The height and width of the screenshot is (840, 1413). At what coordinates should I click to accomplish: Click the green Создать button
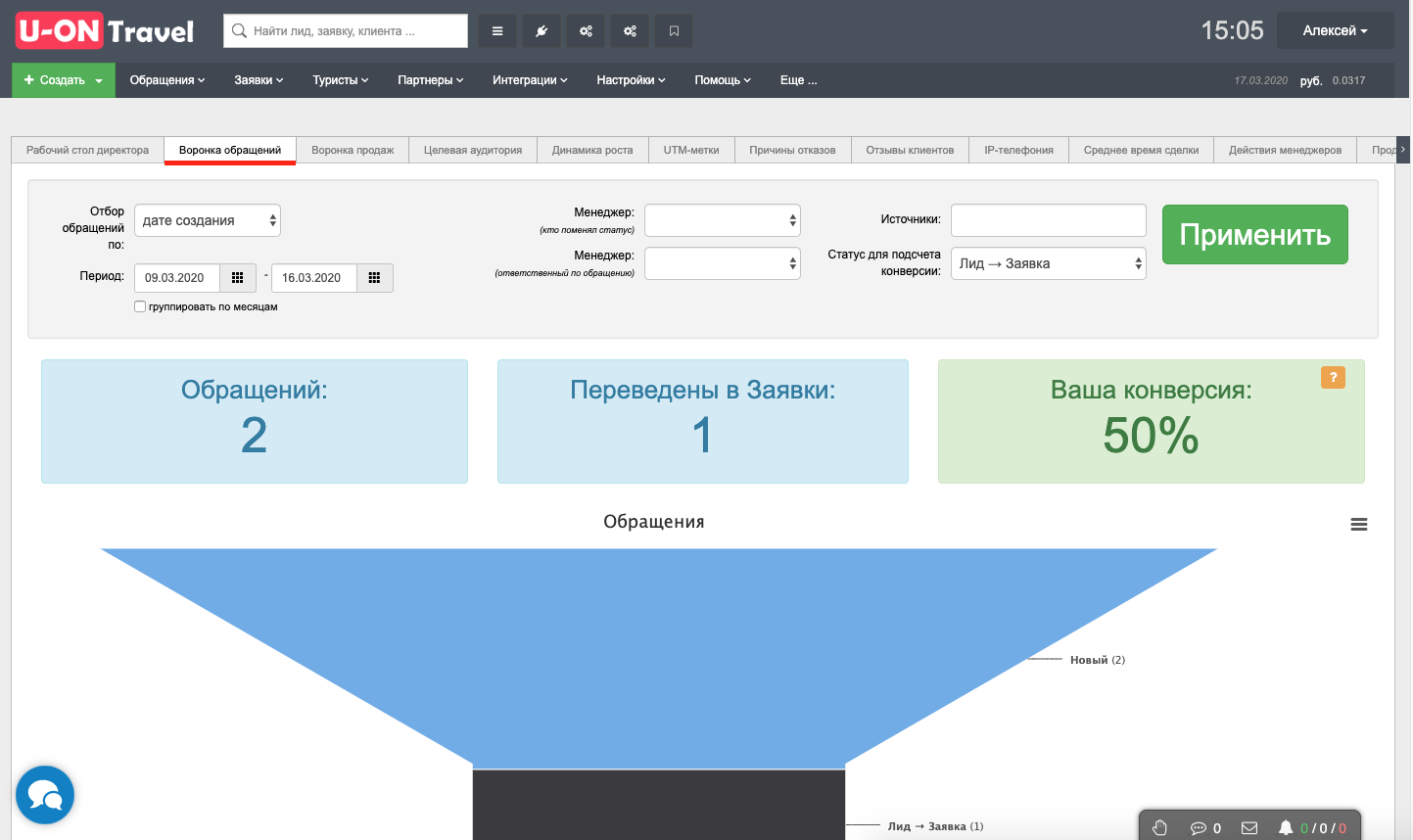coord(63,80)
